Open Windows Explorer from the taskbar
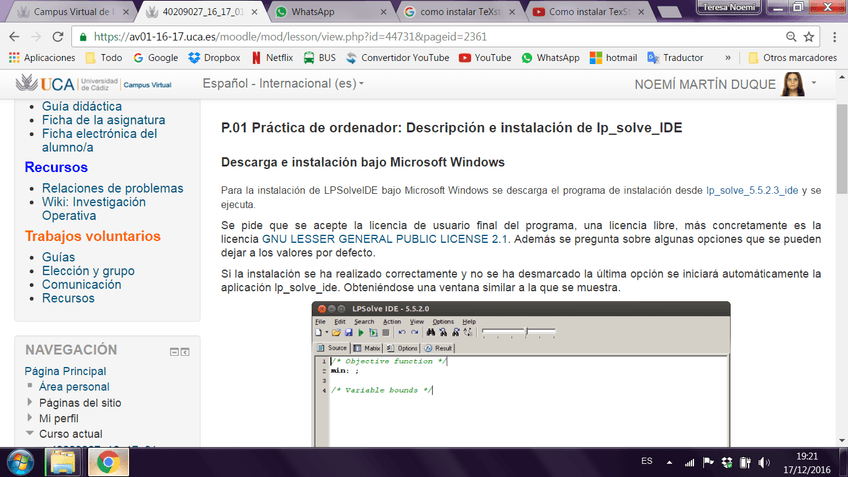This screenshot has width=848, height=477. point(62,461)
